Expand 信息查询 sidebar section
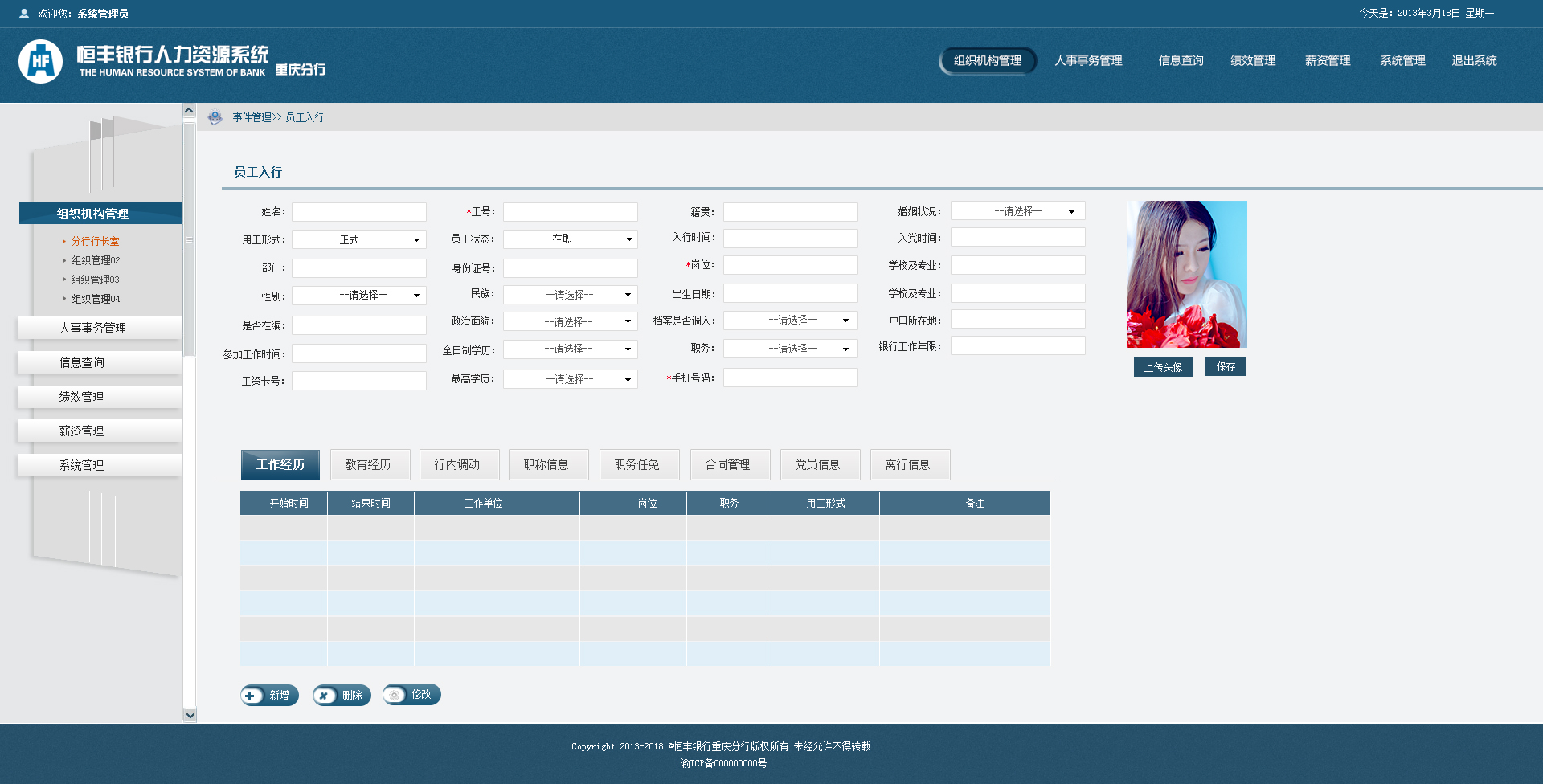 coord(100,362)
